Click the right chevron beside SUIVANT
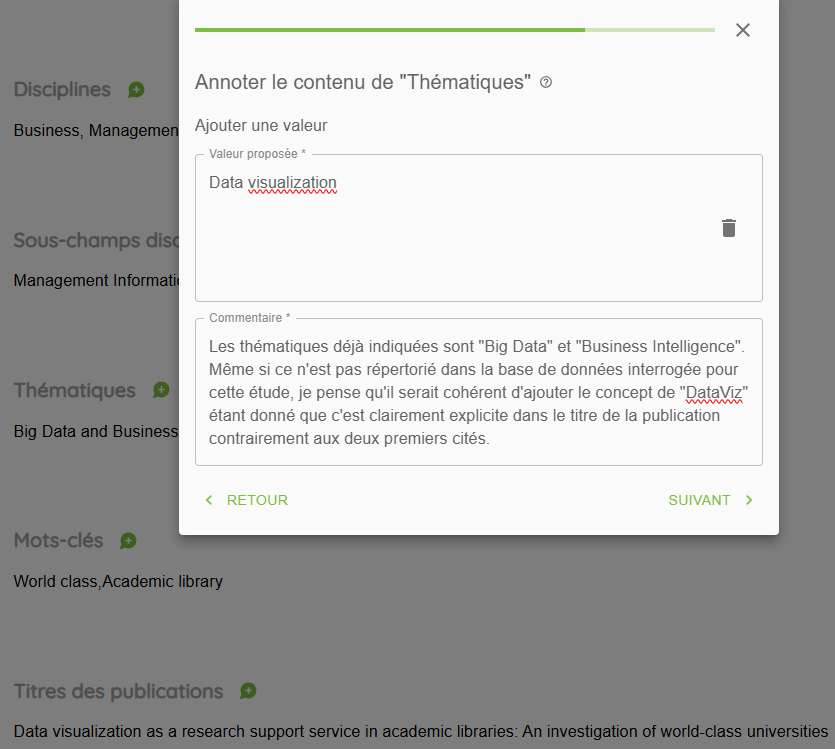This screenshot has width=835, height=749. point(749,500)
